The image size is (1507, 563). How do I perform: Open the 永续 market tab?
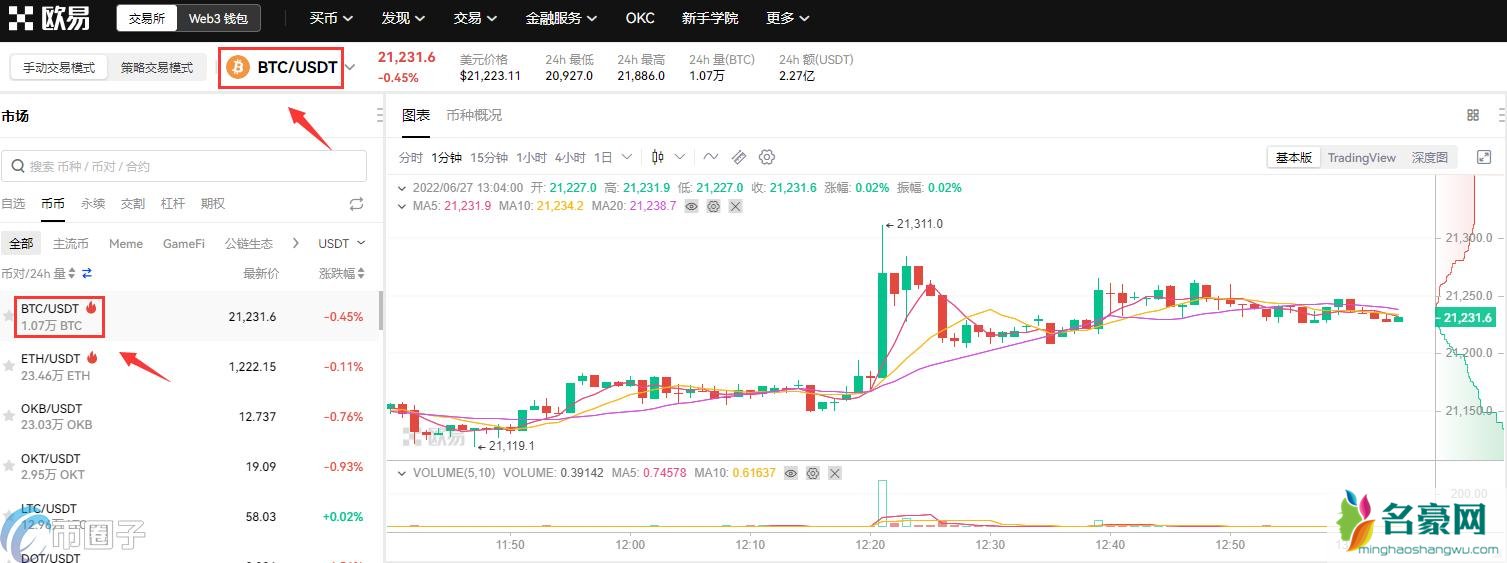tap(93, 204)
